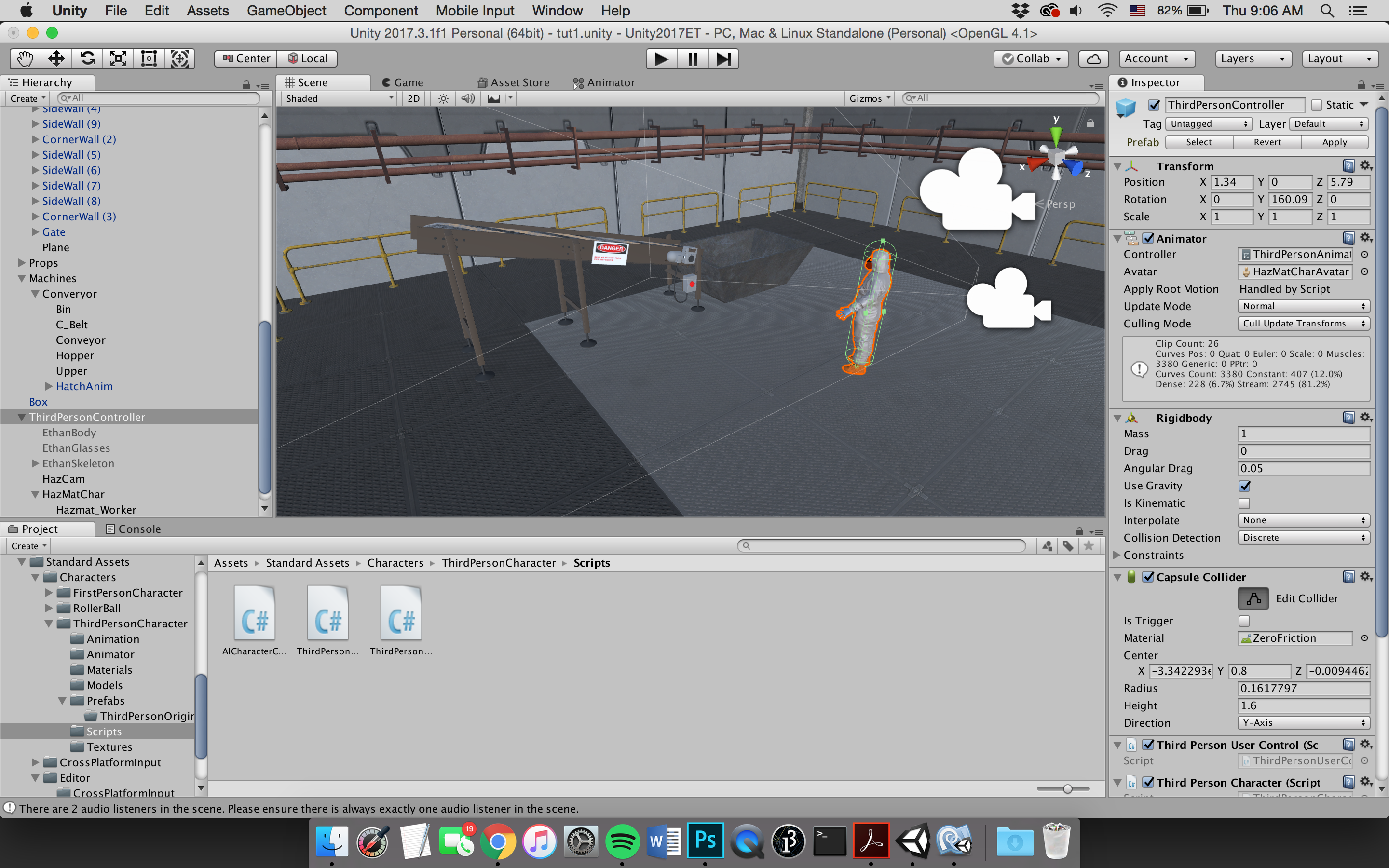Uncheck Use Gravity
Viewport: 1389px width, 868px height.
pyautogui.click(x=1244, y=486)
